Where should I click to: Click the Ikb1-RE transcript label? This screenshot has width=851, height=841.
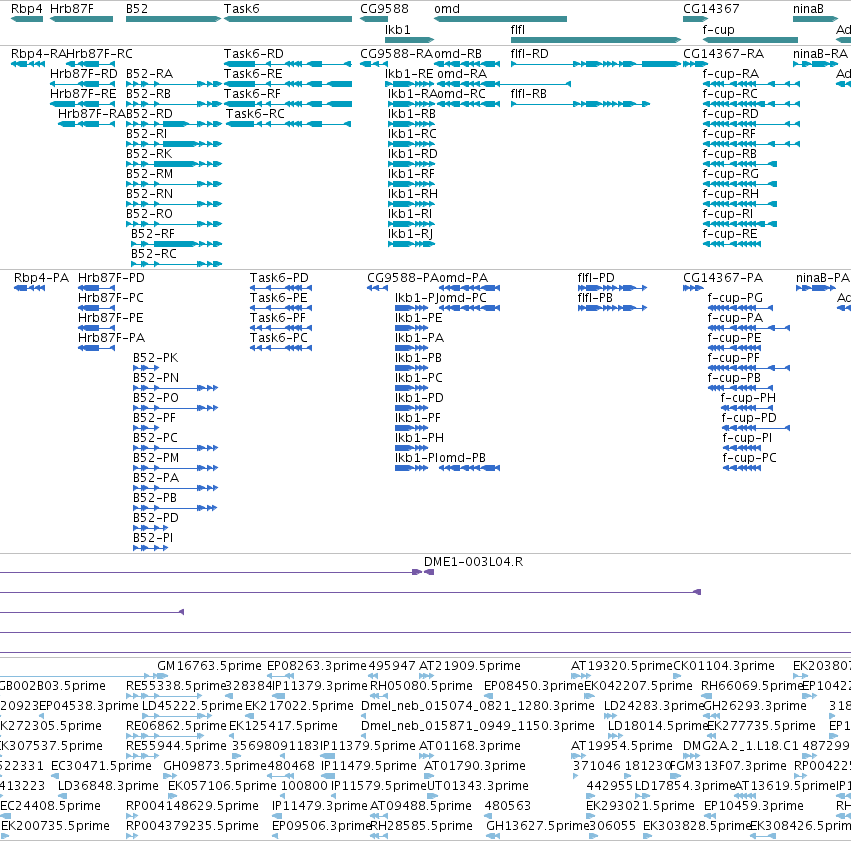click(409, 74)
